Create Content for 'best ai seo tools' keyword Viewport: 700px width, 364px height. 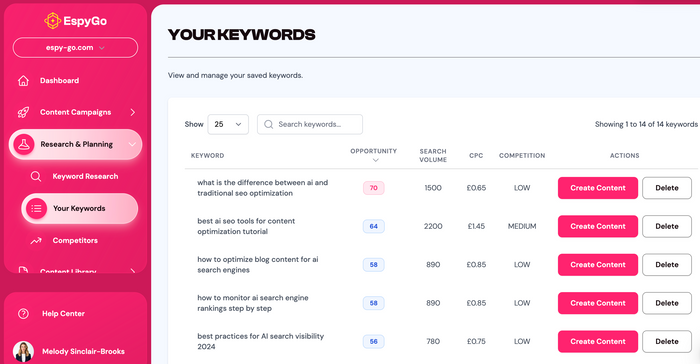pyautogui.click(x=598, y=226)
